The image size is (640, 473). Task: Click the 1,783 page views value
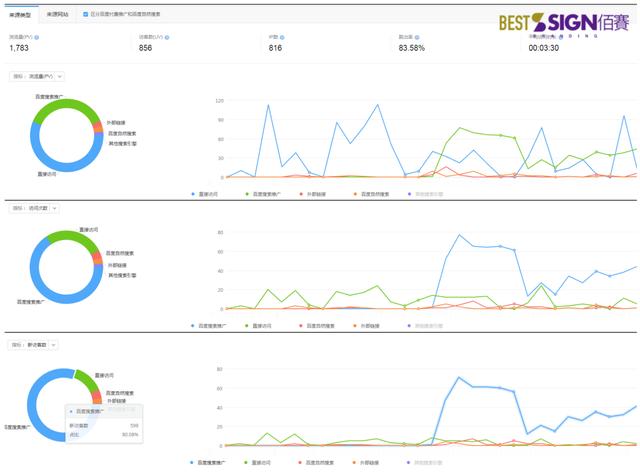pos(19,48)
